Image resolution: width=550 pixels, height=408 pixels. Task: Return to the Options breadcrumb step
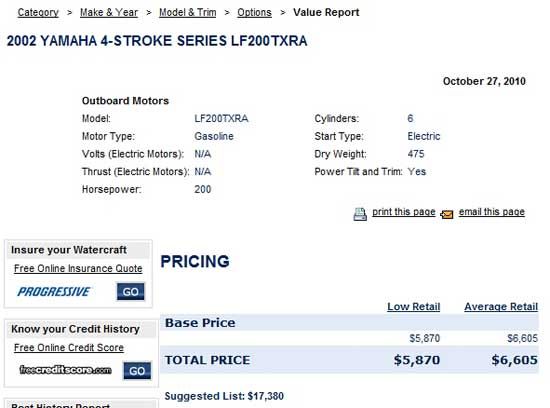(254, 12)
